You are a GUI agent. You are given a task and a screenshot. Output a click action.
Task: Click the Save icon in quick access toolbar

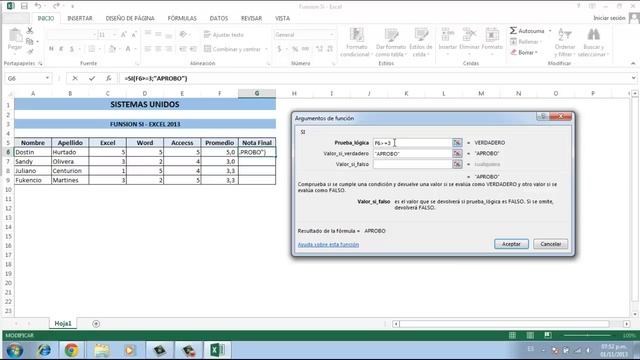click(24, 6)
